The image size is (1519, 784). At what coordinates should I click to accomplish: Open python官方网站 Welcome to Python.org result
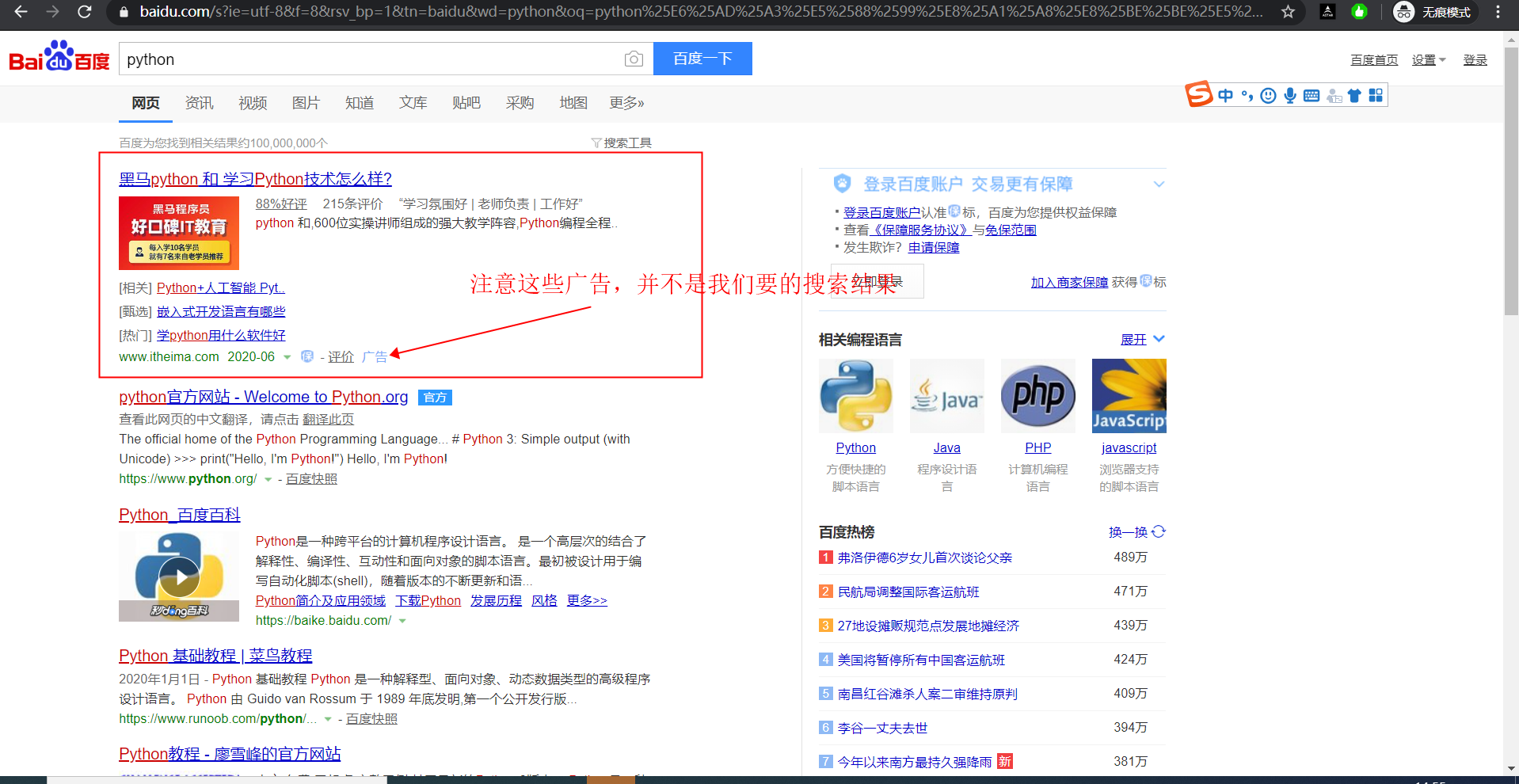pyautogui.click(x=263, y=397)
